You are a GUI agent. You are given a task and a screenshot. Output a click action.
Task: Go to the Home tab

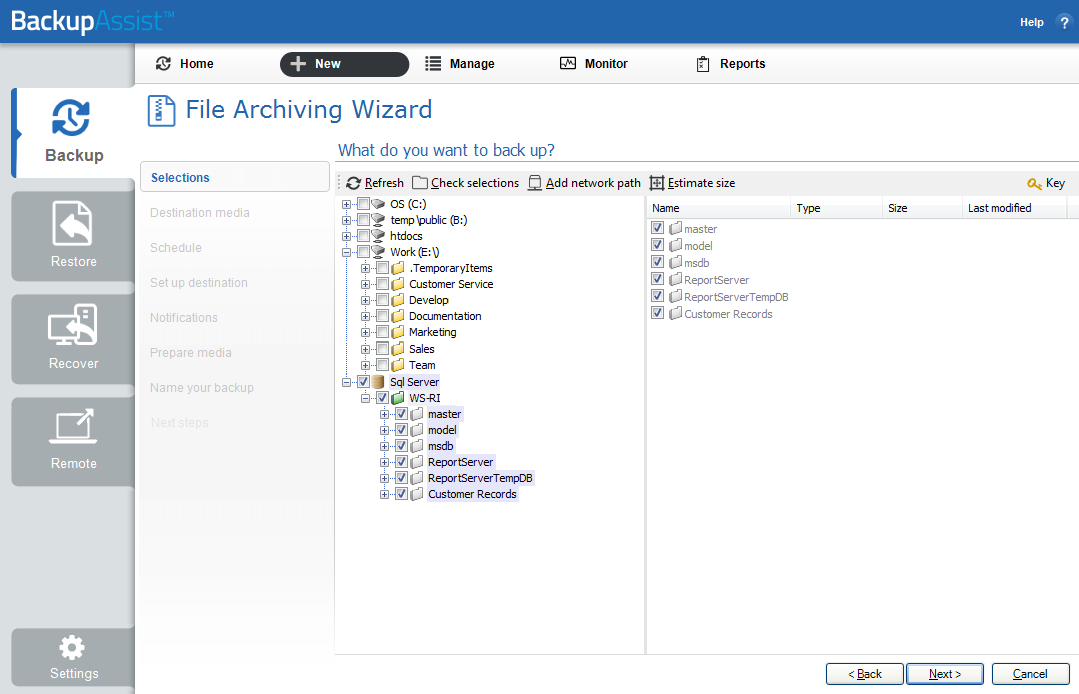tap(185, 63)
